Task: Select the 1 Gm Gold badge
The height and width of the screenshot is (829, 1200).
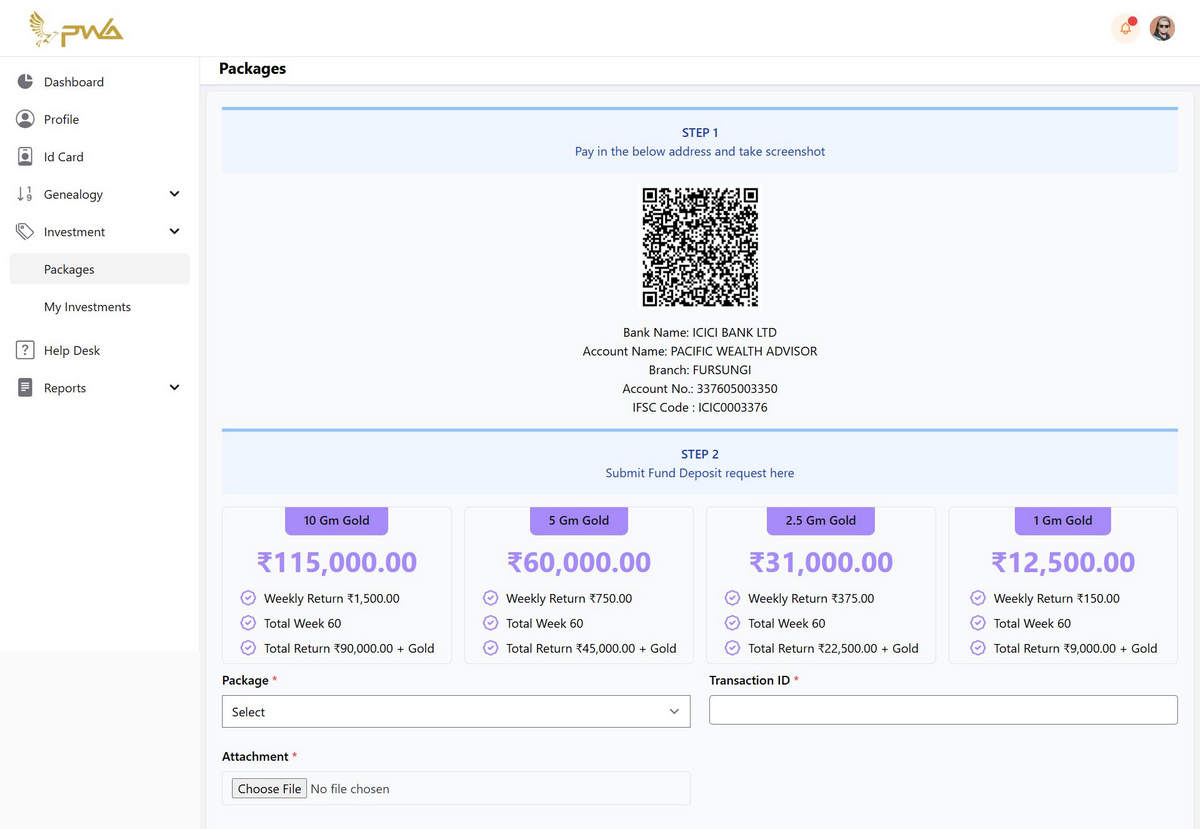Action: point(1063,520)
